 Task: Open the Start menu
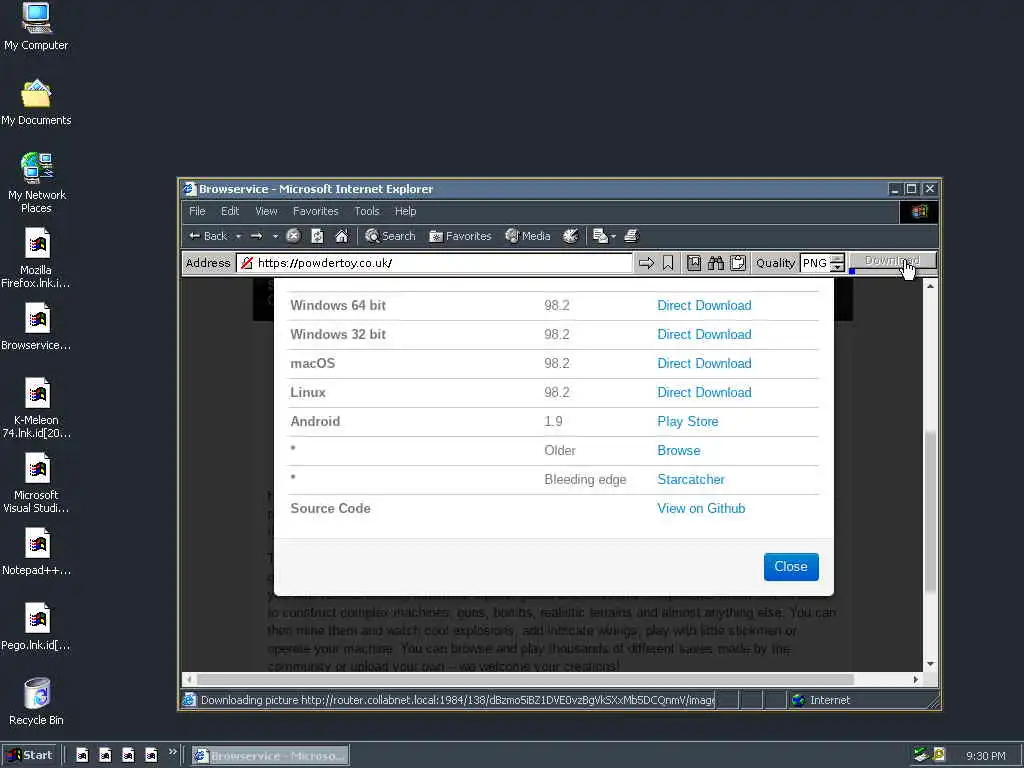pyautogui.click(x=29, y=755)
